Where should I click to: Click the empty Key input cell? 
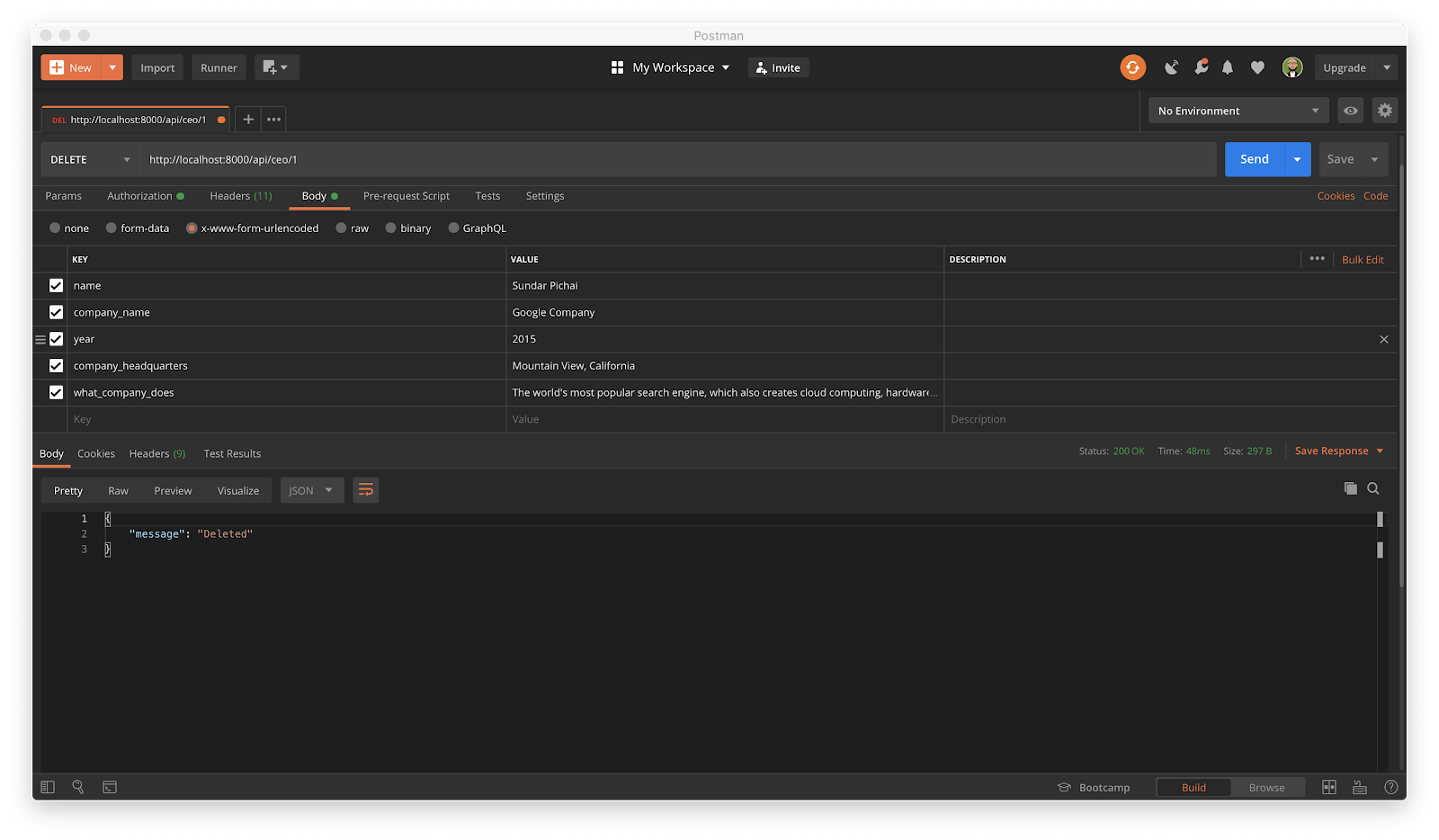tap(287, 419)
